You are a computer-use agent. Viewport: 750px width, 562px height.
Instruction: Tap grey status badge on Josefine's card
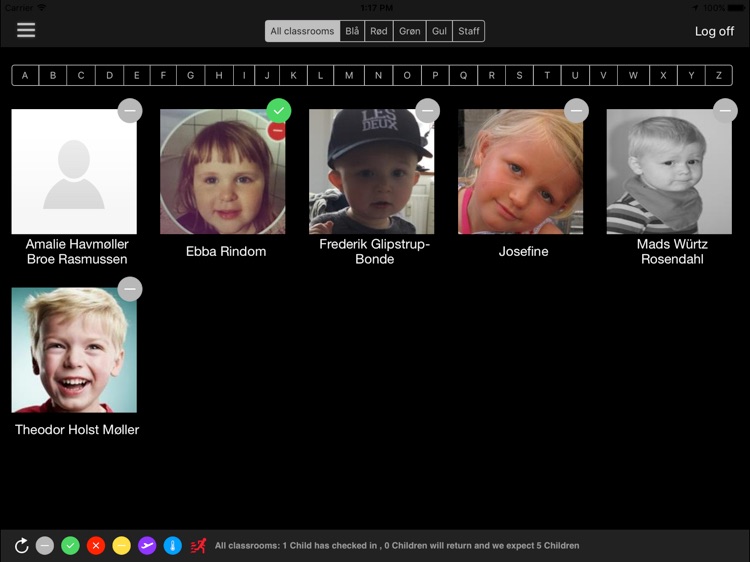click(576, 111)
